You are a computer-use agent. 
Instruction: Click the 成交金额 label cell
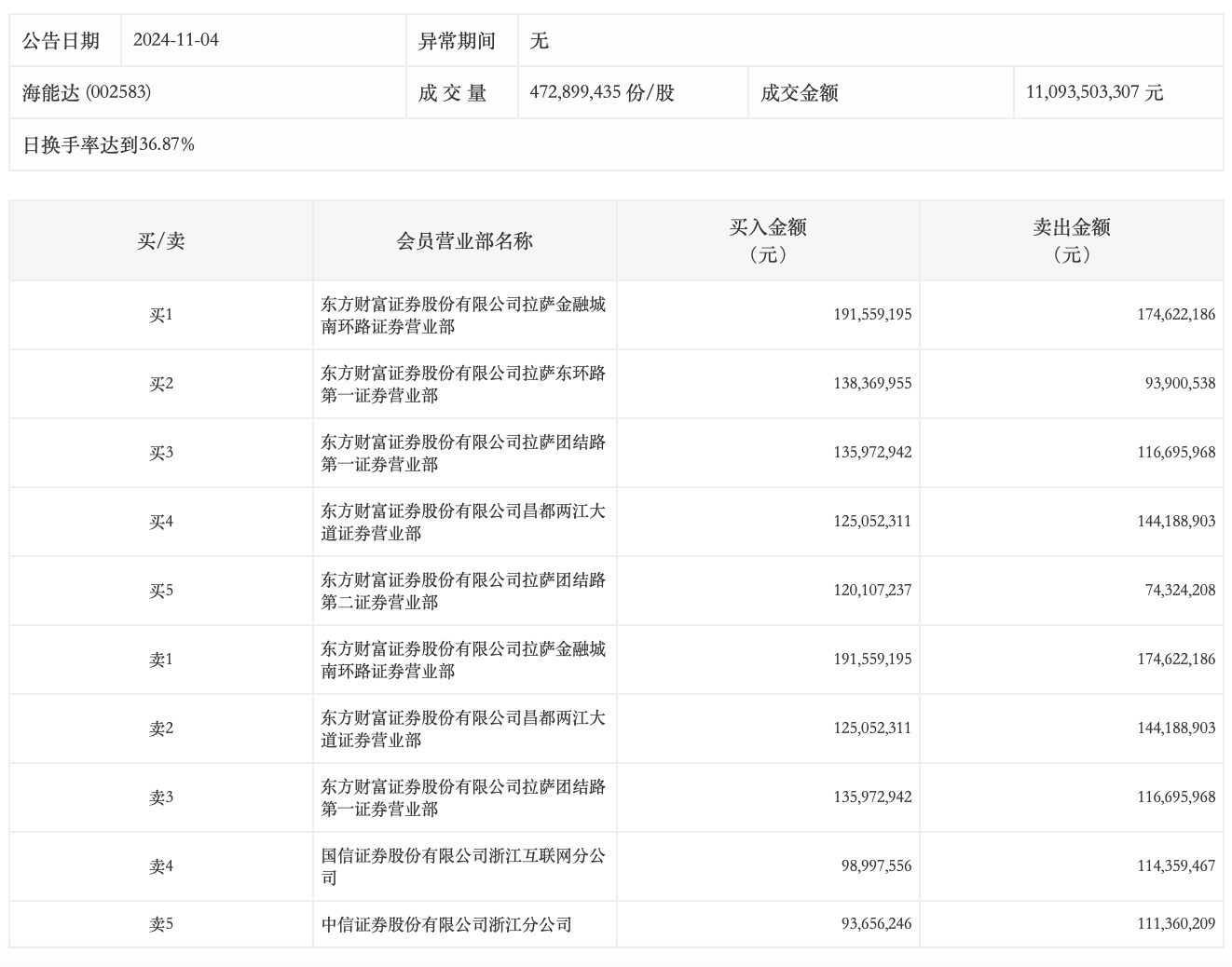click(x=881, y=92)
